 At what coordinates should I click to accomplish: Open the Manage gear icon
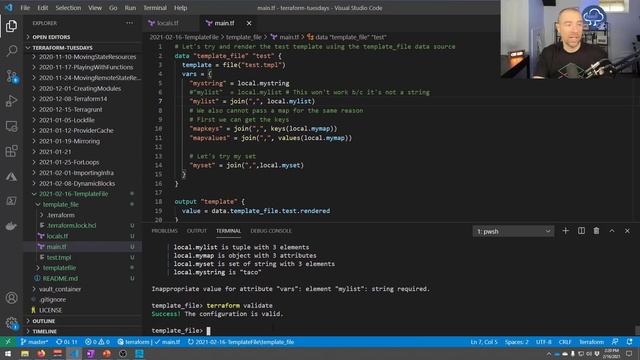click(x=11, y=323)
